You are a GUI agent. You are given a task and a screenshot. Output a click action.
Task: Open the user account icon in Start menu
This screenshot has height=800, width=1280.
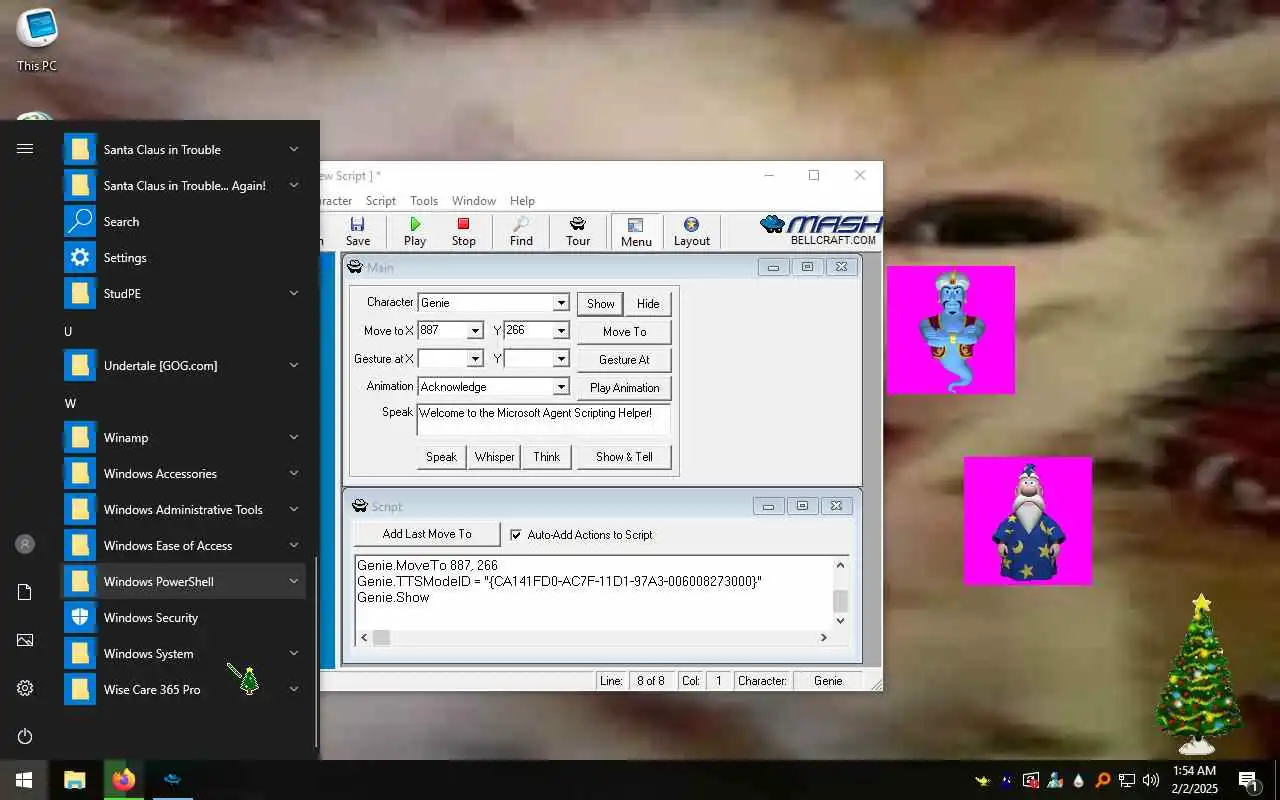click(25, 544)
